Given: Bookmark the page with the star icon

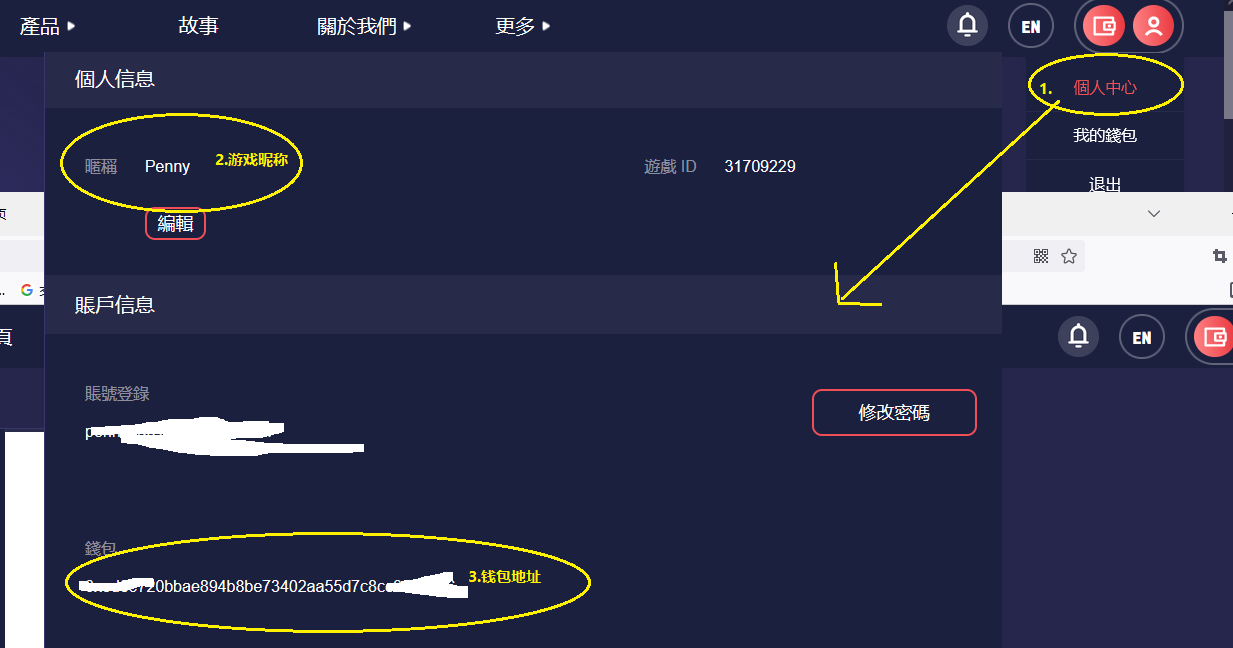Looking at the screenshot, I should (x=1068, y=256).
